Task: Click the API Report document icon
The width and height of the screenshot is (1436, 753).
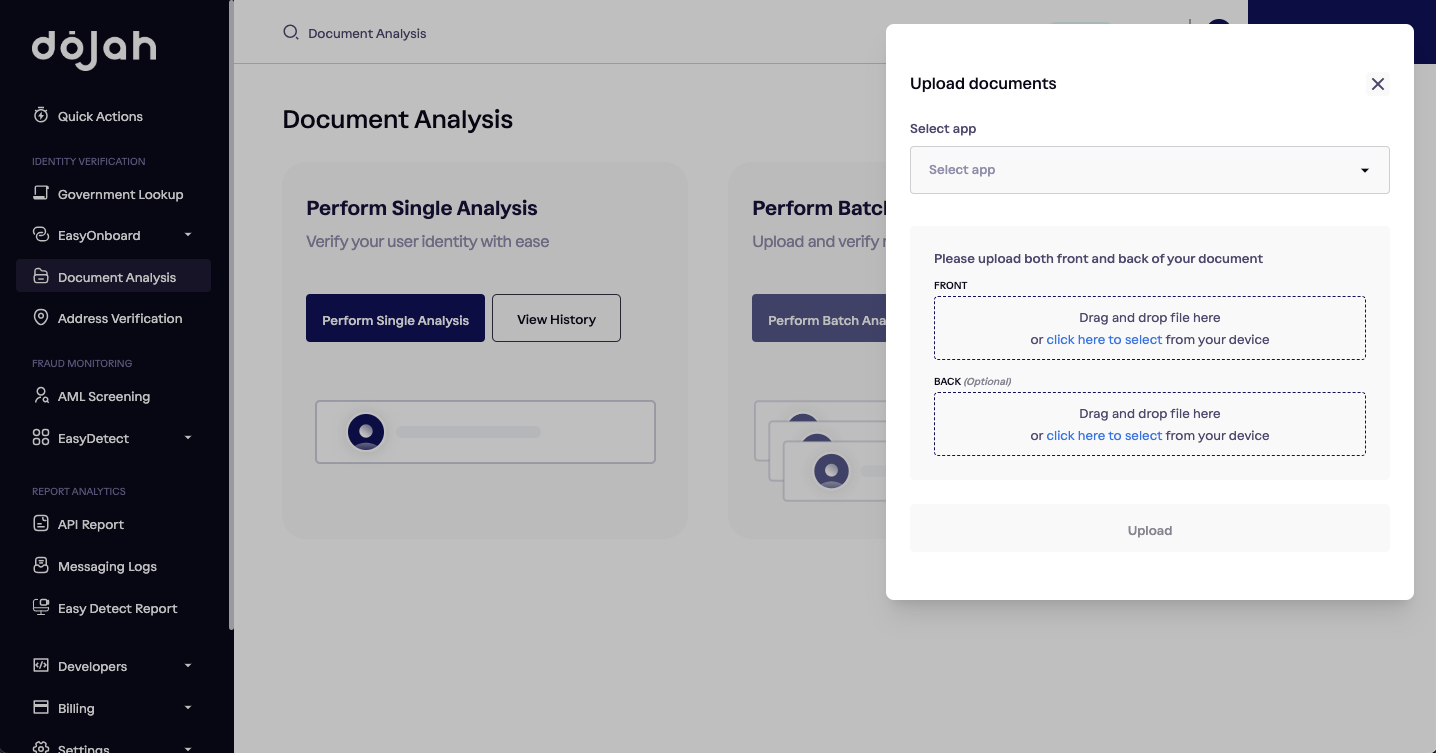Action: click(x=41, y=523)
